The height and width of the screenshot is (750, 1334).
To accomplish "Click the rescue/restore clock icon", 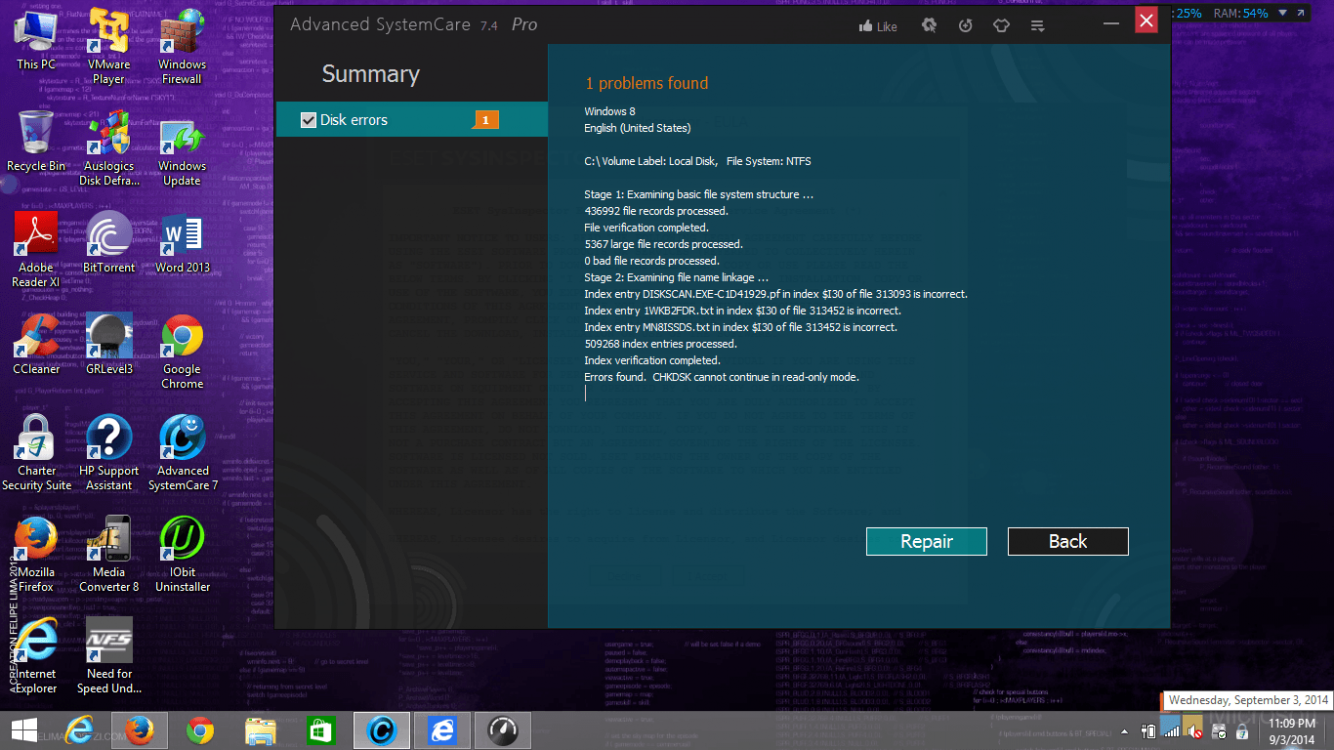I will click(x=965, y=25).
